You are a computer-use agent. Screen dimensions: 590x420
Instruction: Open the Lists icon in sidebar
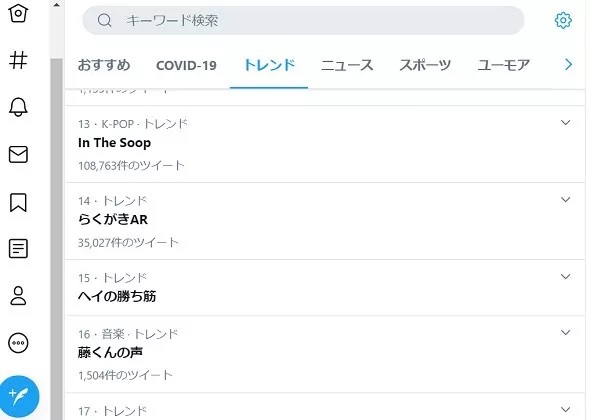tap(18, 249)
